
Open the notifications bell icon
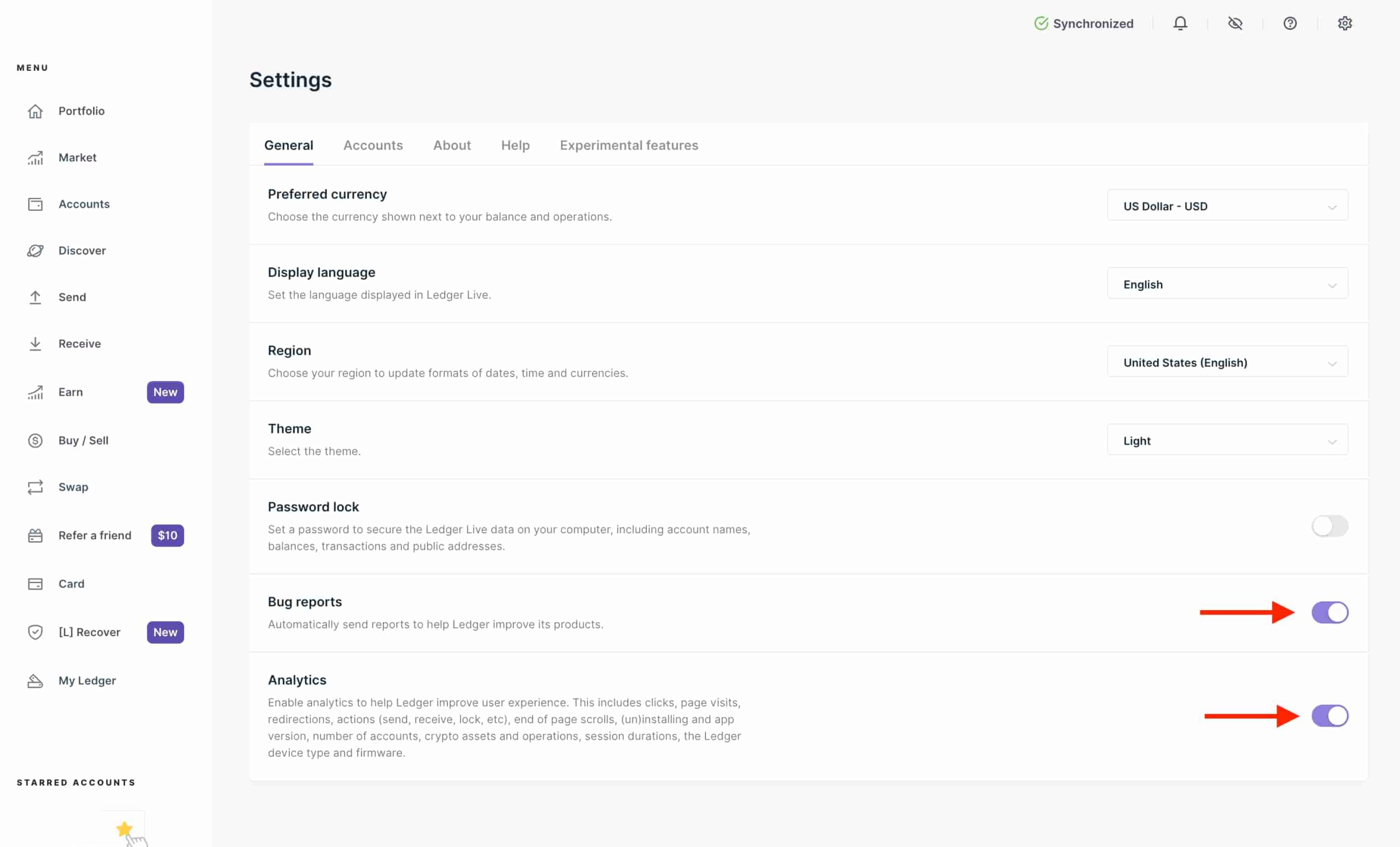click(x=1180, y=24)
